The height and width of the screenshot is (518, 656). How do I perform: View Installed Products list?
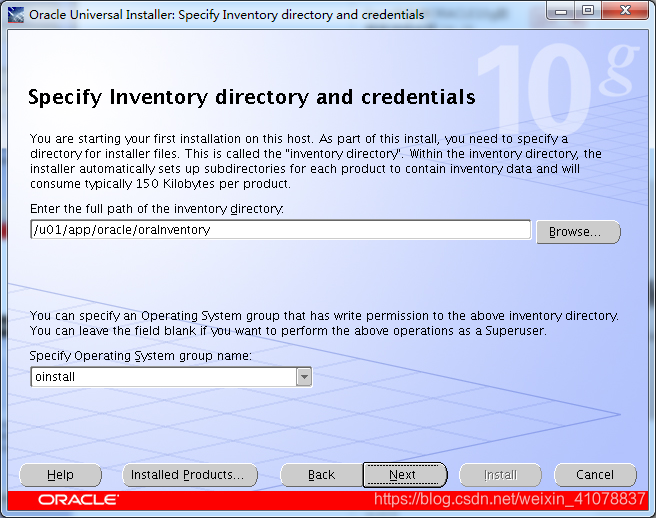pos(190,475)
